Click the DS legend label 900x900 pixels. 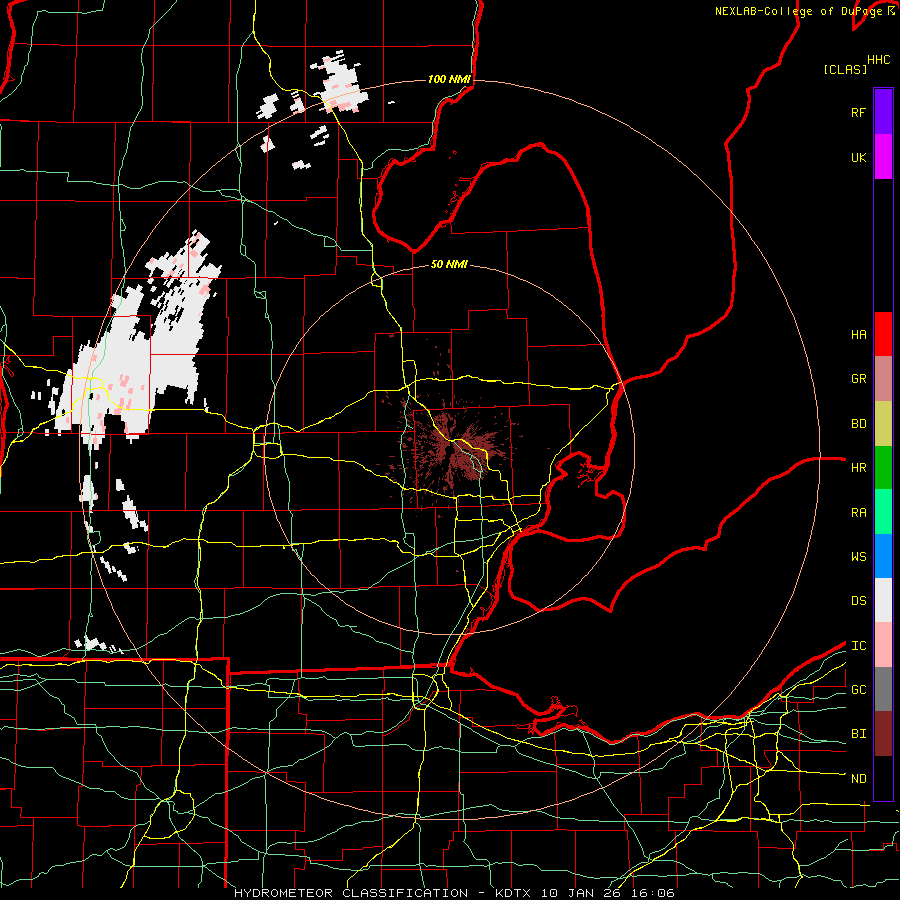click(858, 601)
